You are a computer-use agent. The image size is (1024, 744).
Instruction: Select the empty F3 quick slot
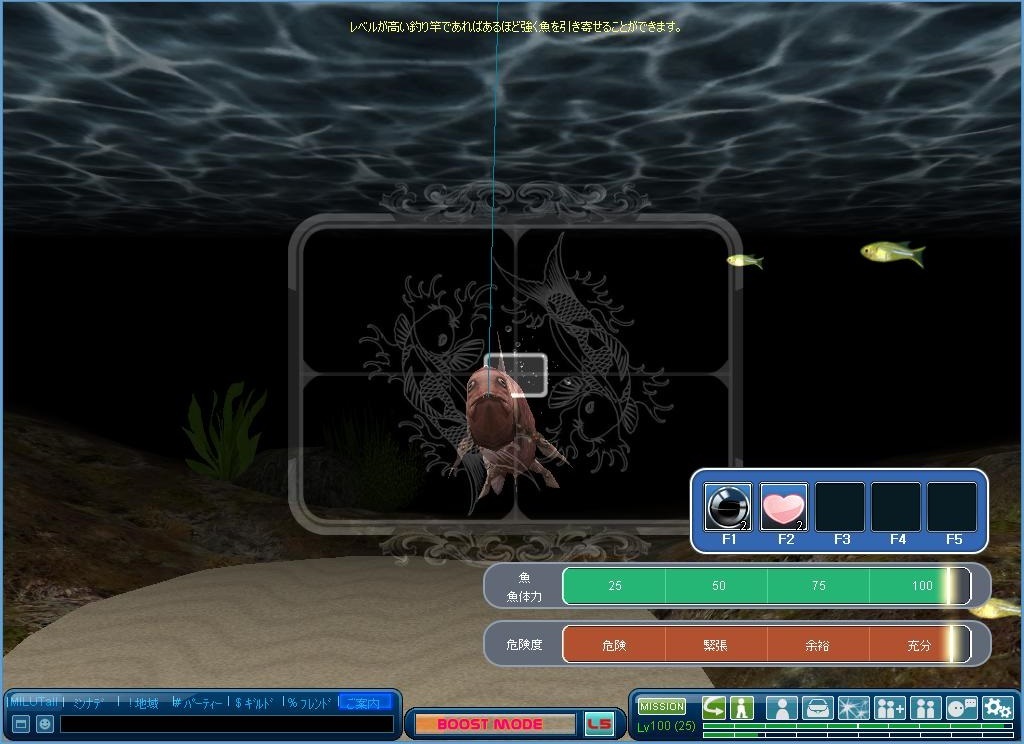point(840,506)
